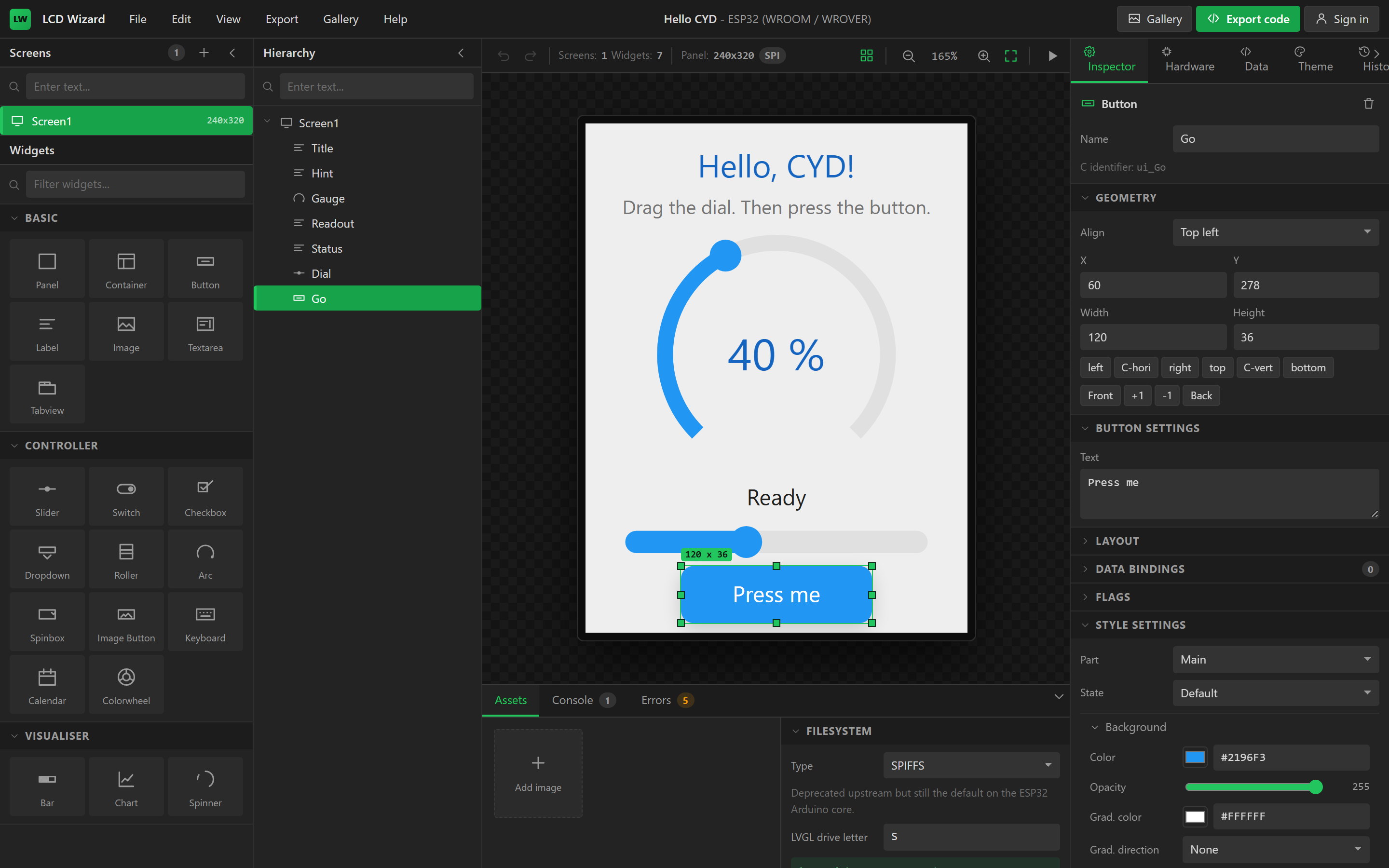Add a Container widget
Image resolution: width=1389 pixels, height=868 pixels.
coord(126,269)
